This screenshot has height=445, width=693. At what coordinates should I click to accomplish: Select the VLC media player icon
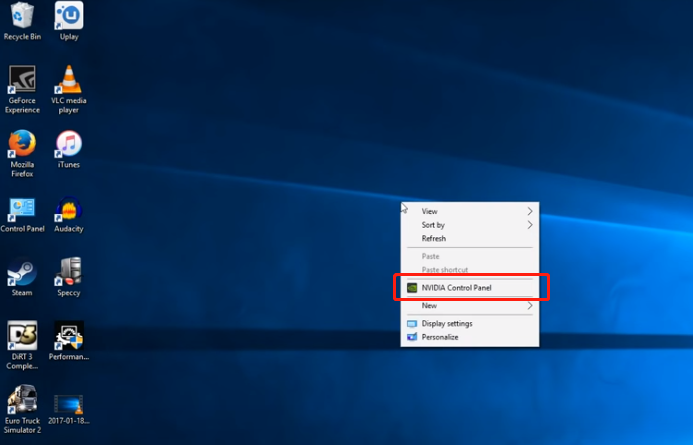pos(69,89)
